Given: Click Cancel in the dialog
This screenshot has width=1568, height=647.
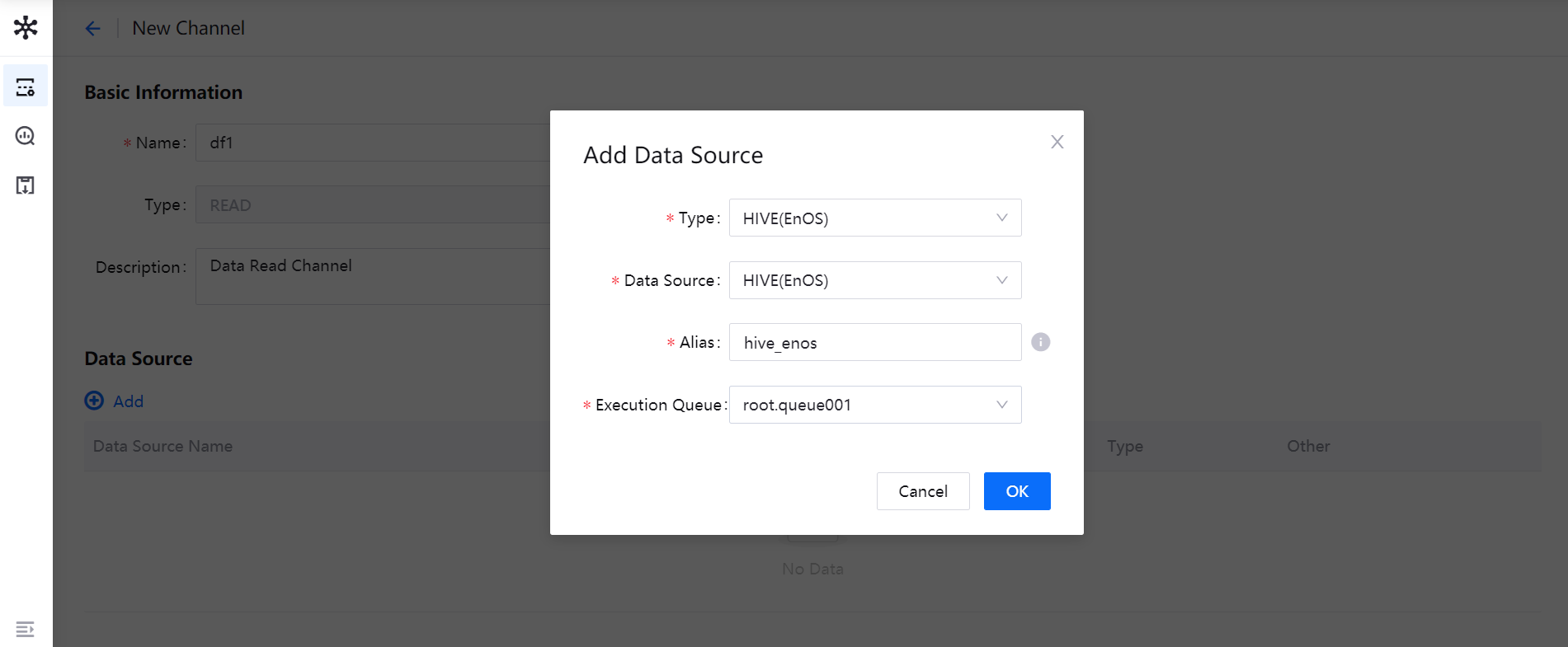Looking at the screenshot, I should click(923, 491).
